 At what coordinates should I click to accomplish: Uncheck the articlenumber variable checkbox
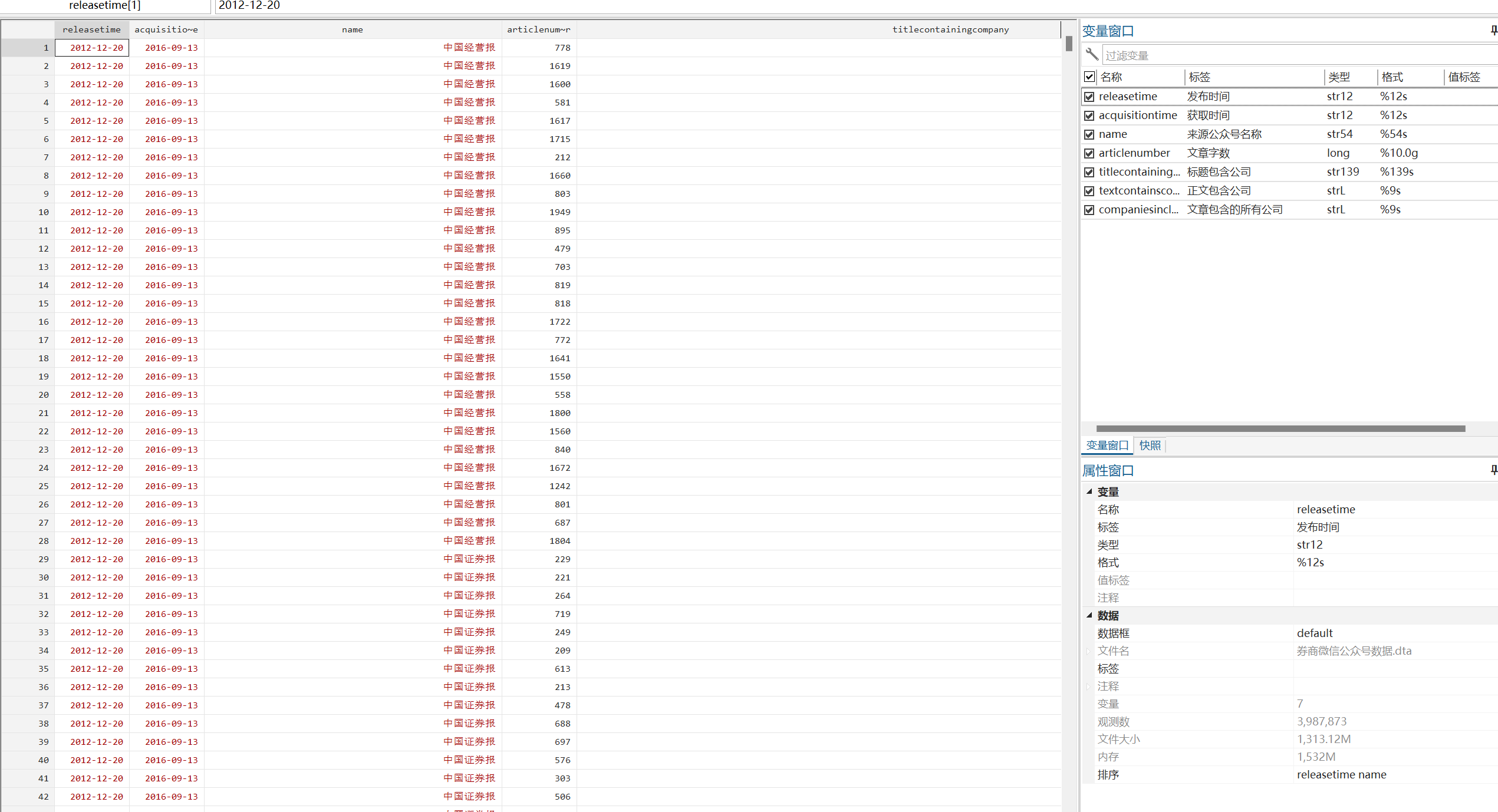coord(1089,153)
